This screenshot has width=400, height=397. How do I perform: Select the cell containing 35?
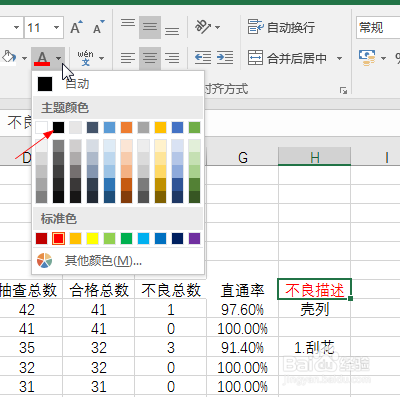(x=31, y=347)
